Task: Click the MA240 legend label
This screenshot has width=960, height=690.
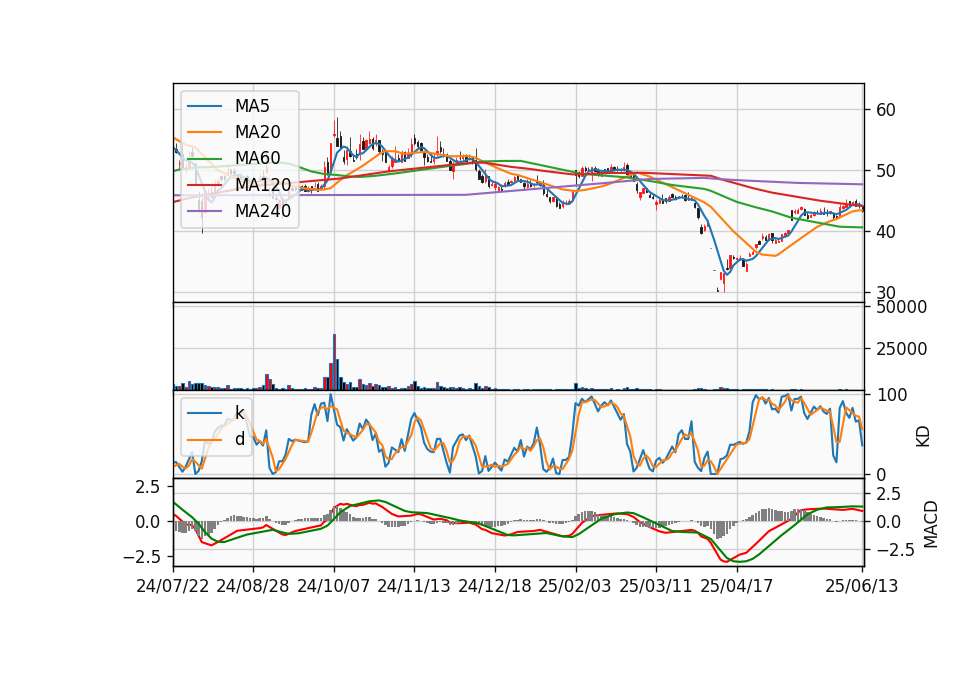Action: coord(263,211)
